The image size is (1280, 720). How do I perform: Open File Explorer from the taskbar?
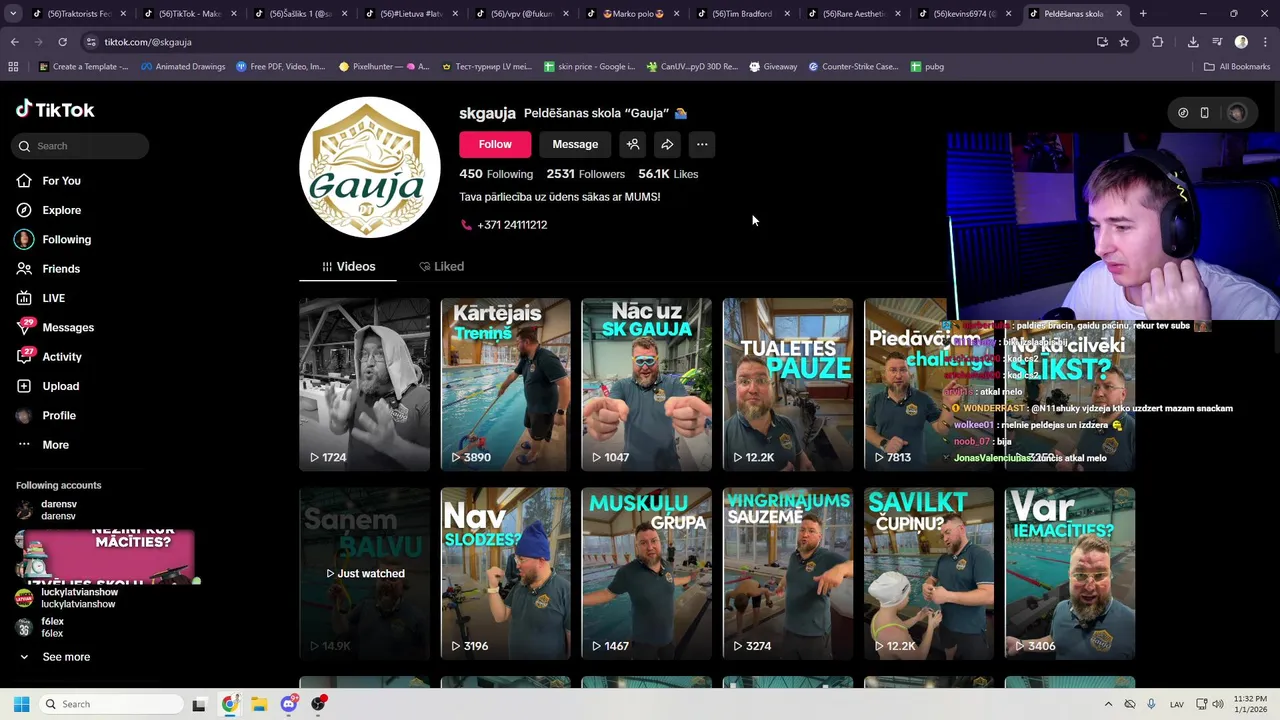pos(258,704)
